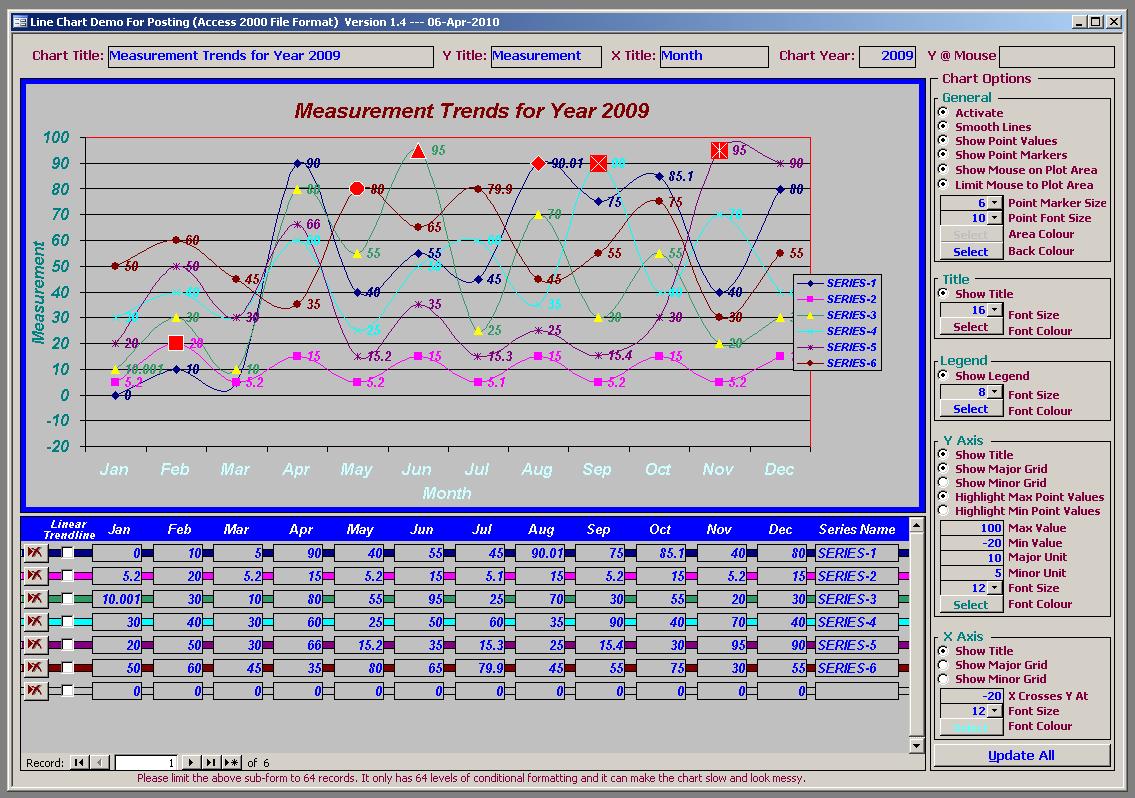Click the Minor Unit field
This screenshot has height=798, width=1135.
coord(971,573)
